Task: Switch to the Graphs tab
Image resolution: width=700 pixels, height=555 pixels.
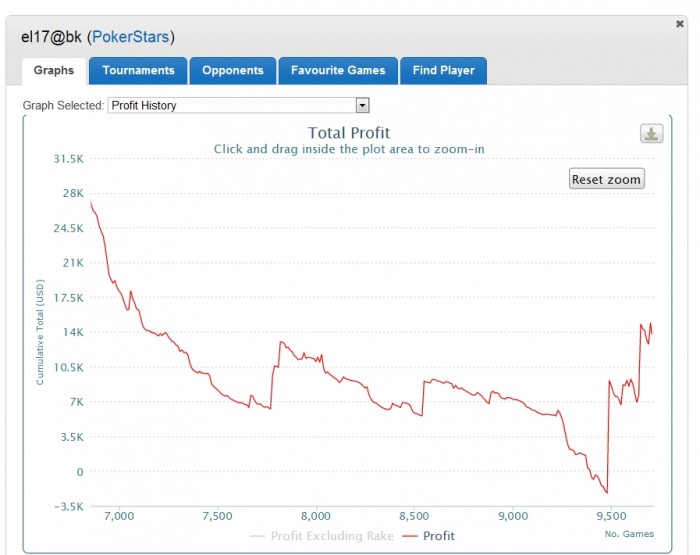Action: click(x=54, y=71)
